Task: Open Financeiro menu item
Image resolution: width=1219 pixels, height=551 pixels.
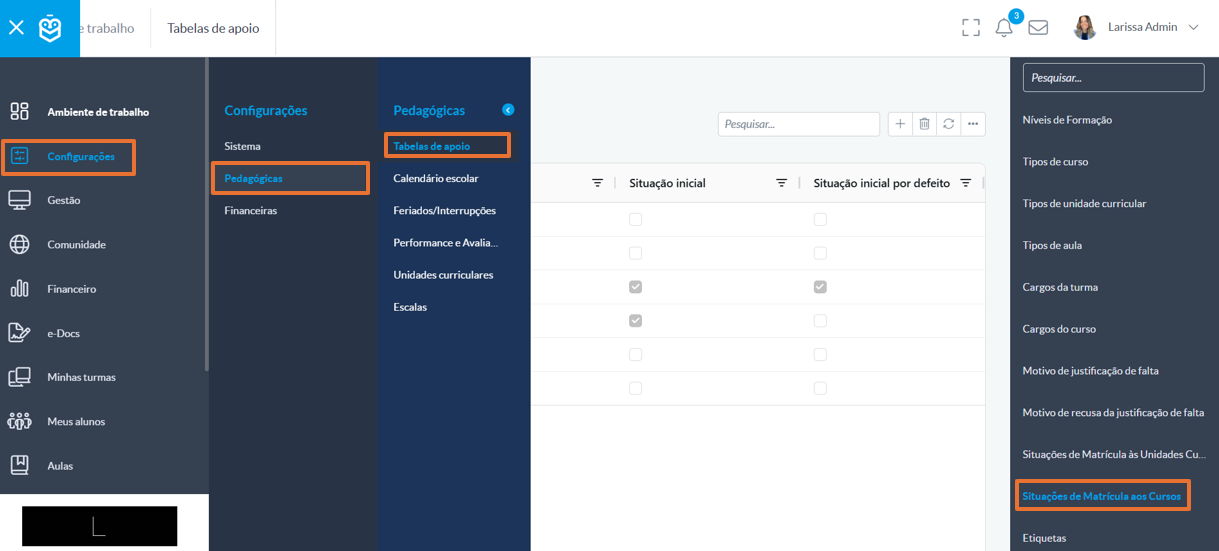Action: (72, 289)
